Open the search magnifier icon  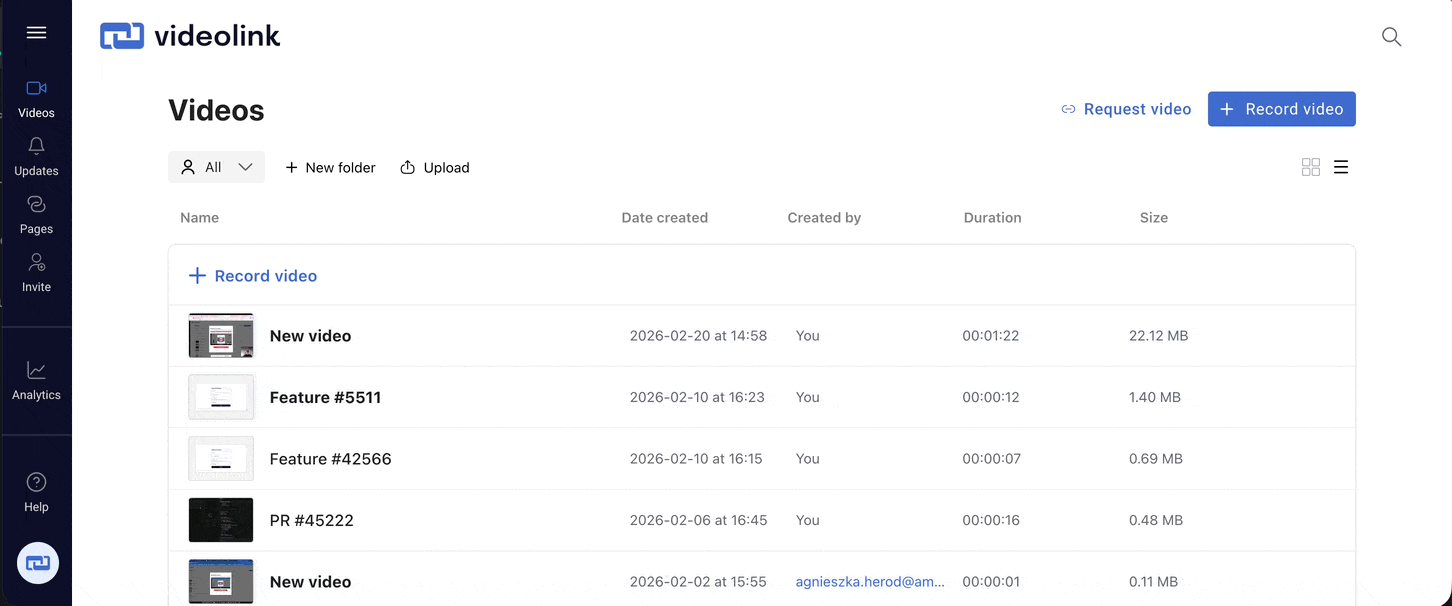coord(1391,37)
